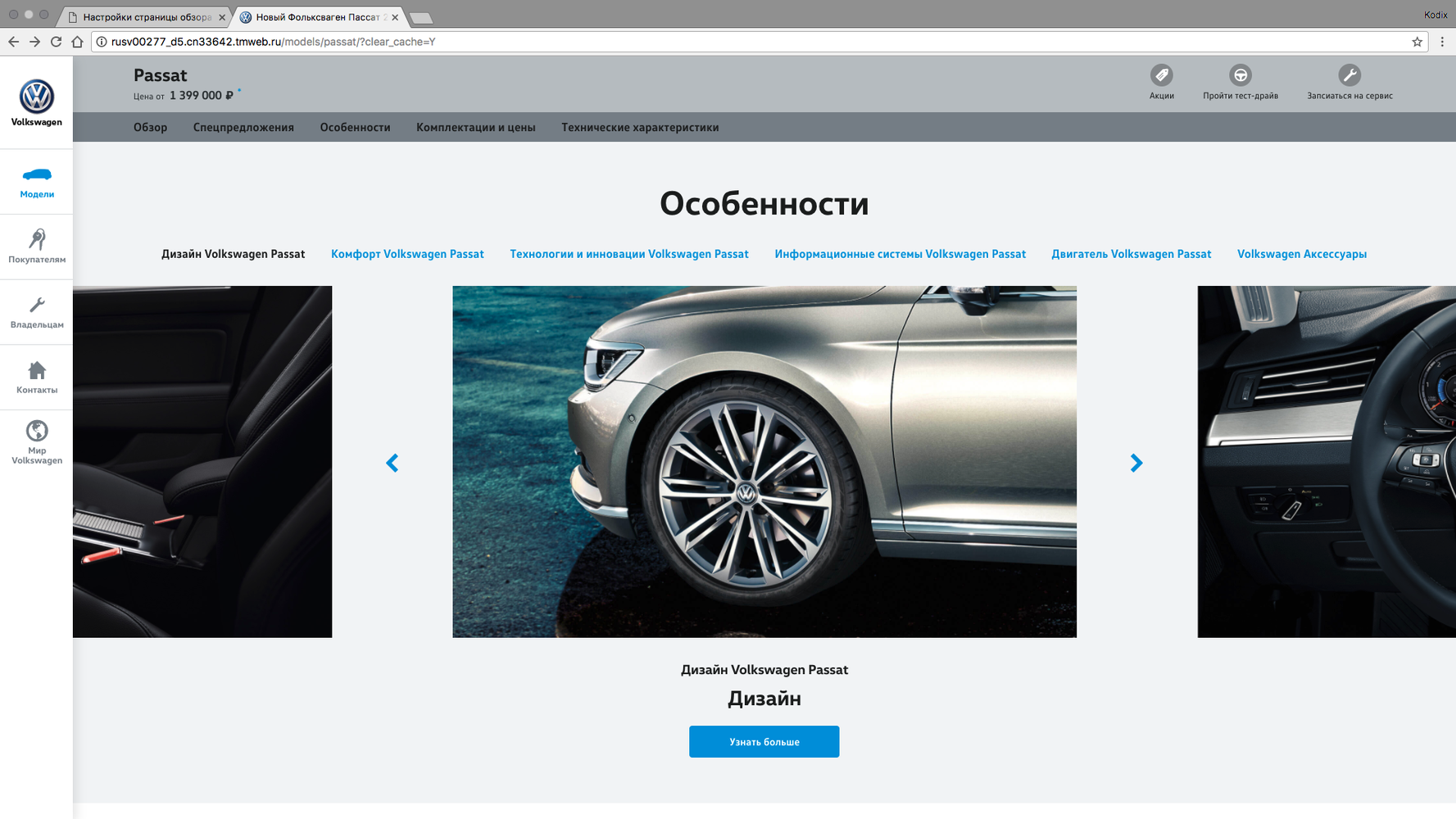Image resolution: width=1456 pixels, height=819 pixels.
Task: Click the right steering wheel slide image
Action: tap(1327, 462)
